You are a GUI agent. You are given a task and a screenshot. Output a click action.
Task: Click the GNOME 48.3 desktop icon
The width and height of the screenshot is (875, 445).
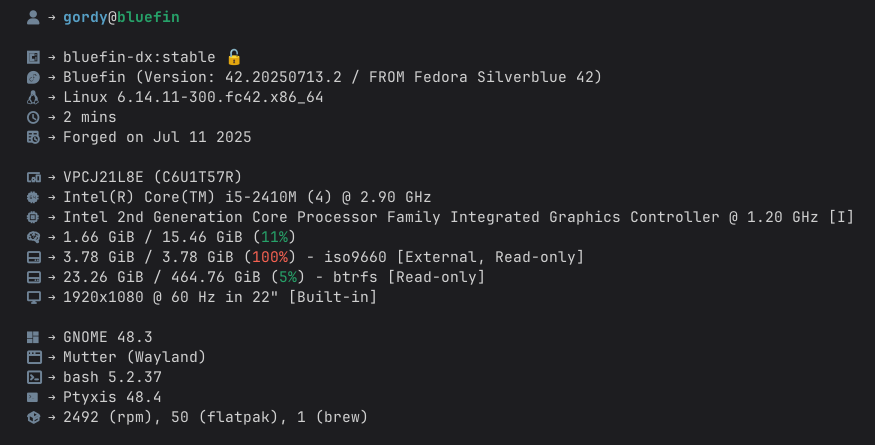pyautogui.click(x=33, y=337)
